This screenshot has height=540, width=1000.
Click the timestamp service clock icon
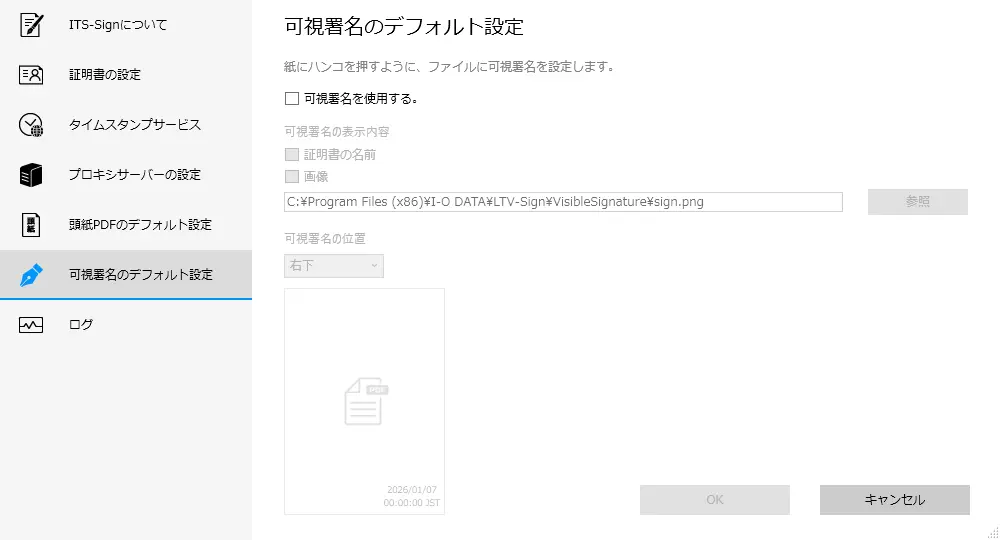coord(31,125)
